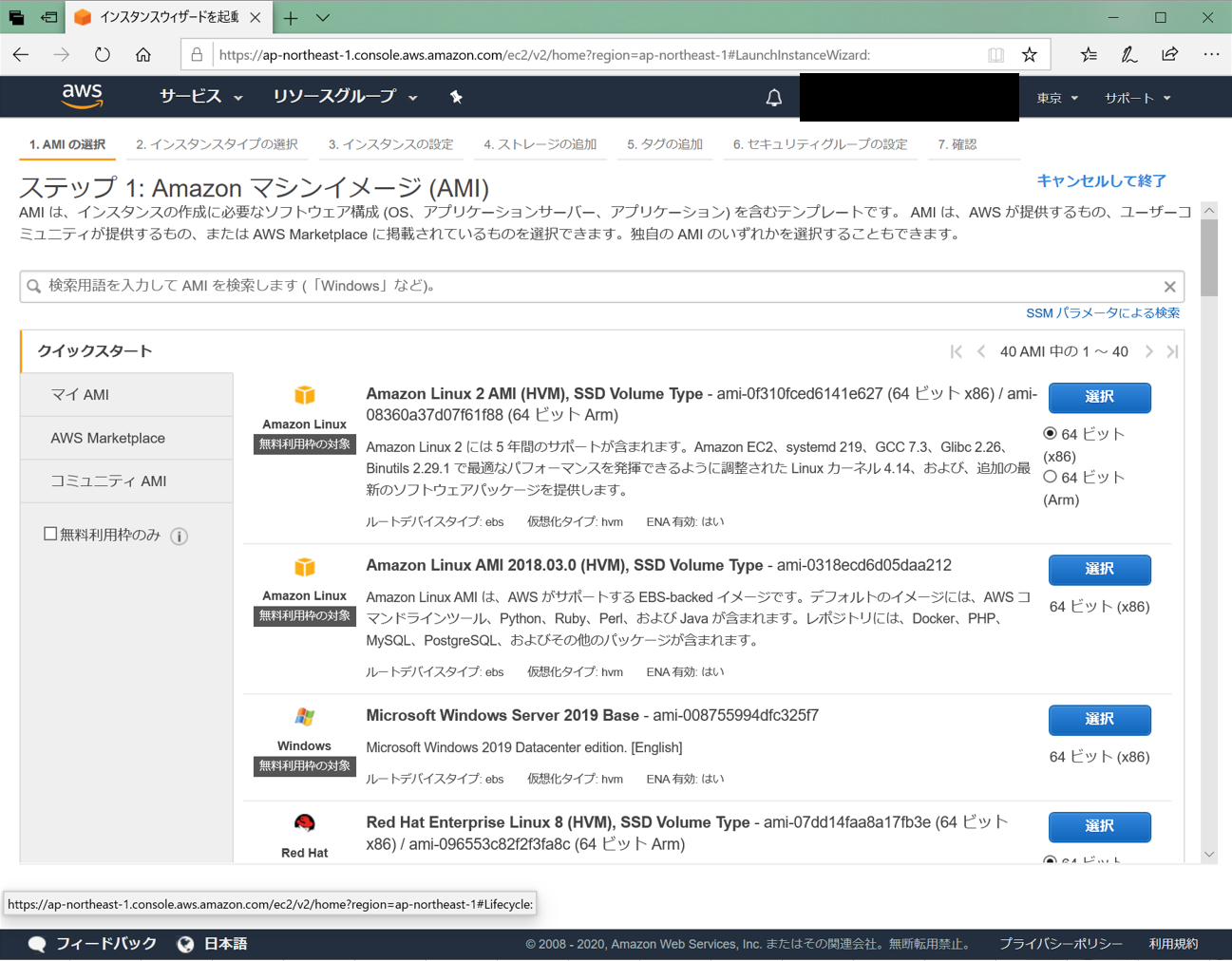Open コミュニティ AMI in sidebar
This screenshot has height=961, width=1232.
tap(126, 481)
